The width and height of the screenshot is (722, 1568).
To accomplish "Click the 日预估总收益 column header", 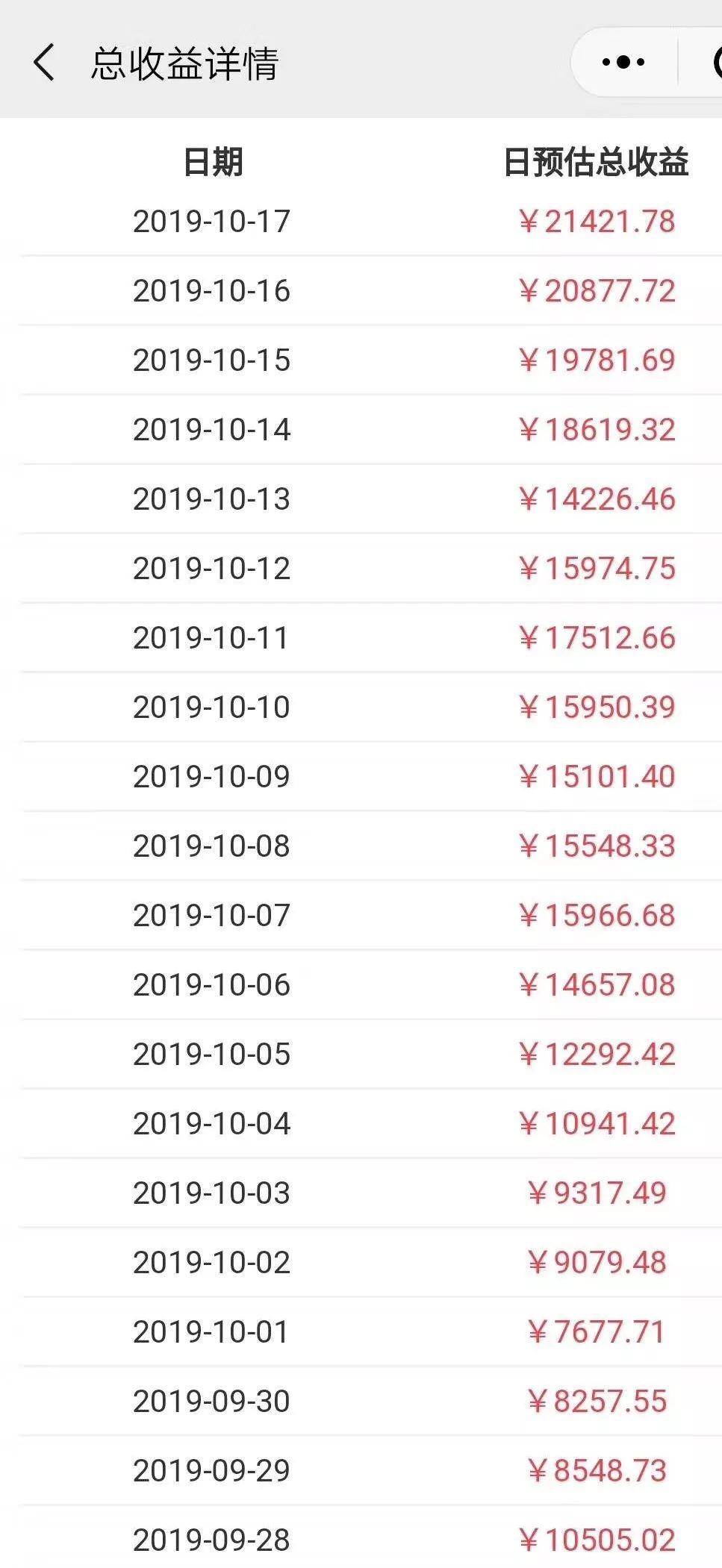I will (x=596, y=162).
